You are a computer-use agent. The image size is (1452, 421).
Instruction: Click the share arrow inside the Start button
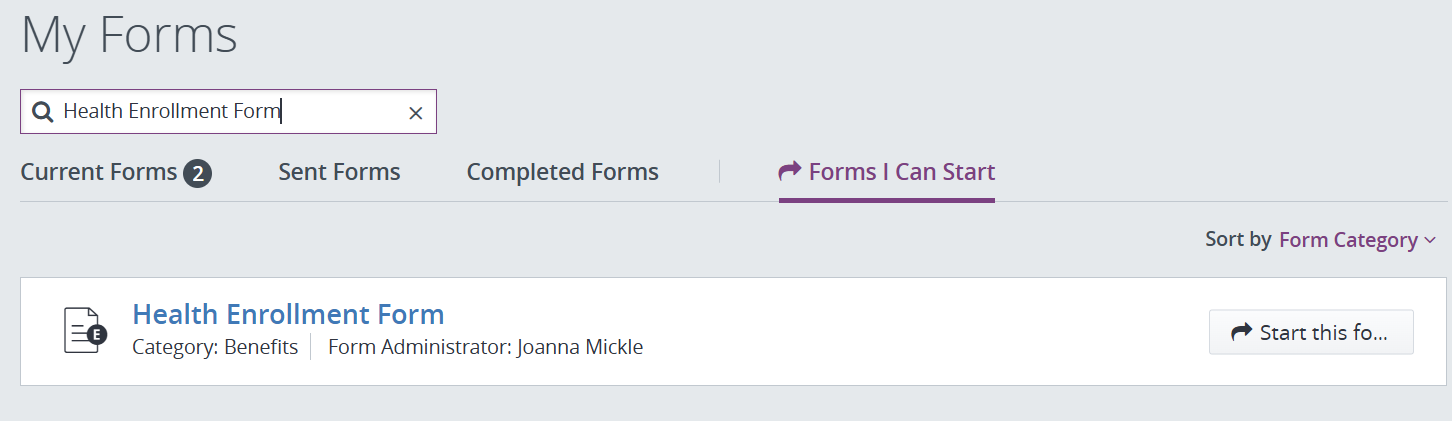tap(1241, 332)
